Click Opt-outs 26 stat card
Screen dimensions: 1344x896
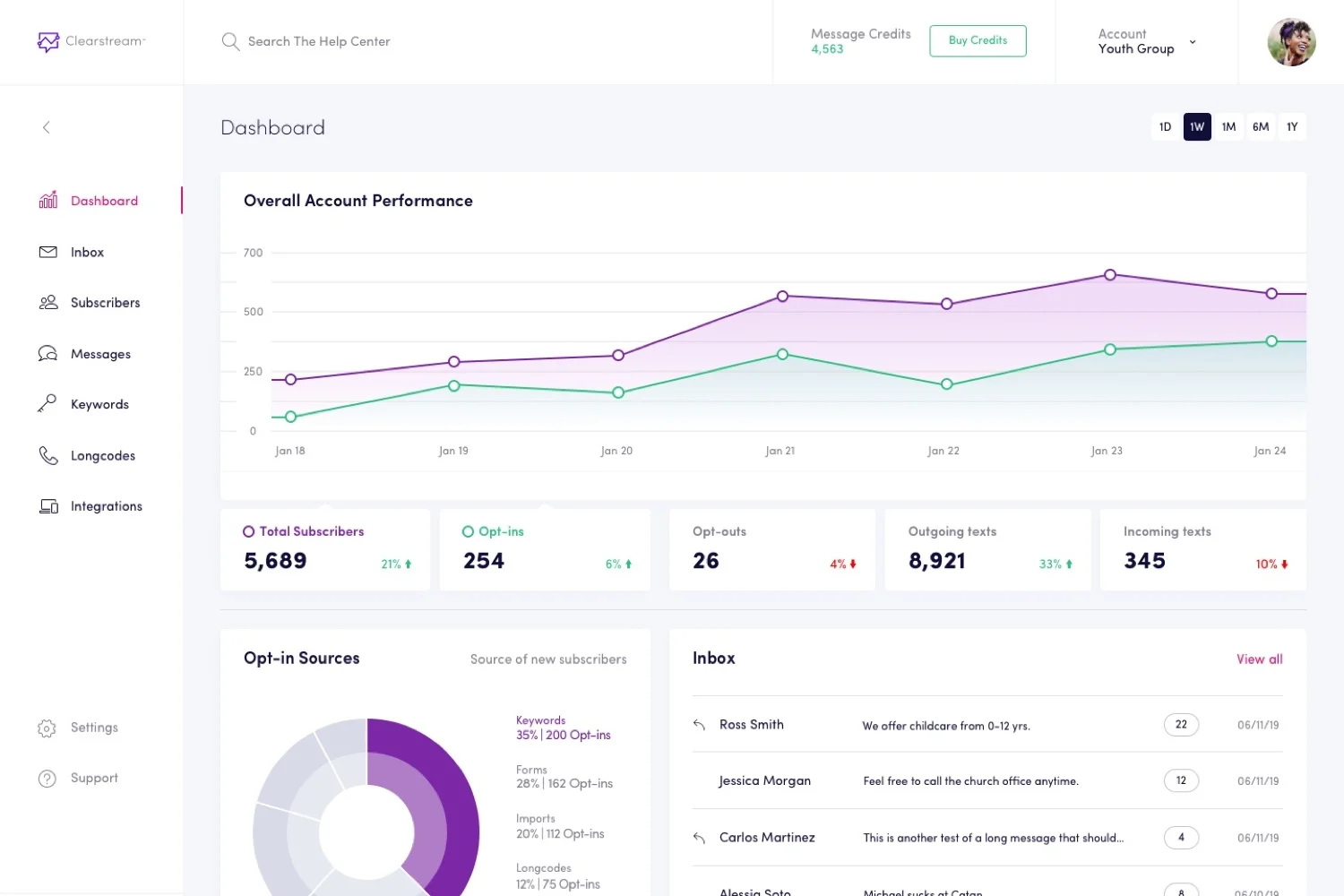coord(772,549)
